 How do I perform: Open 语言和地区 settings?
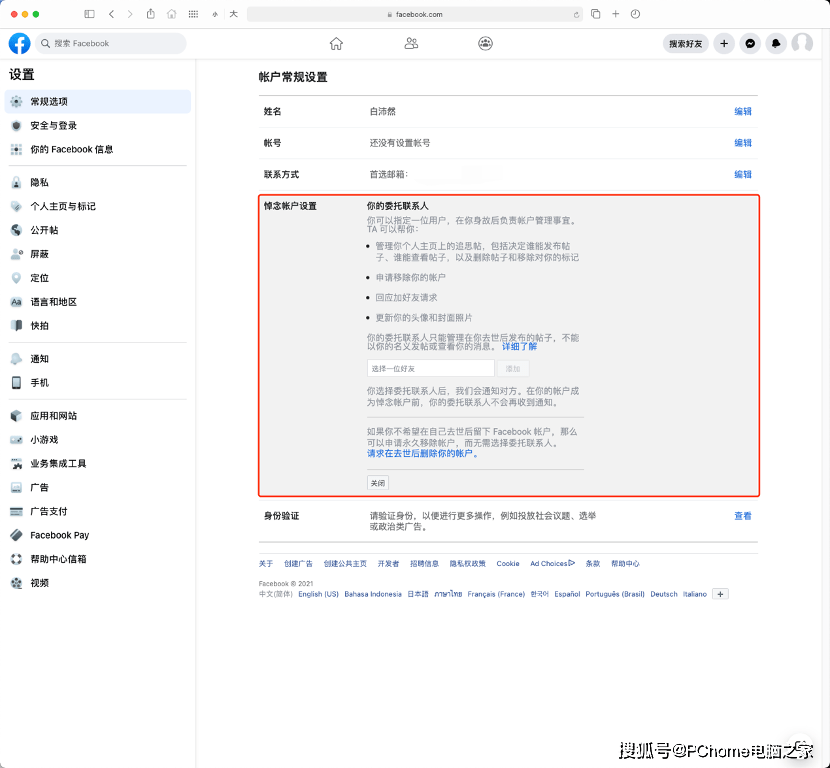pos(97,302)
